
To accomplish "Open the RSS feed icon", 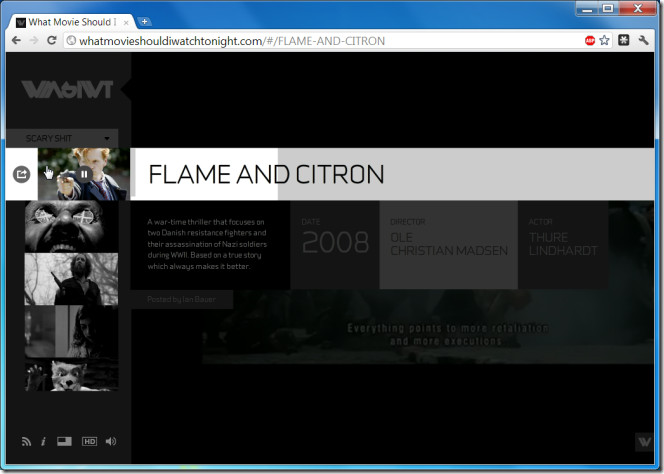I will tap(26, 441).
